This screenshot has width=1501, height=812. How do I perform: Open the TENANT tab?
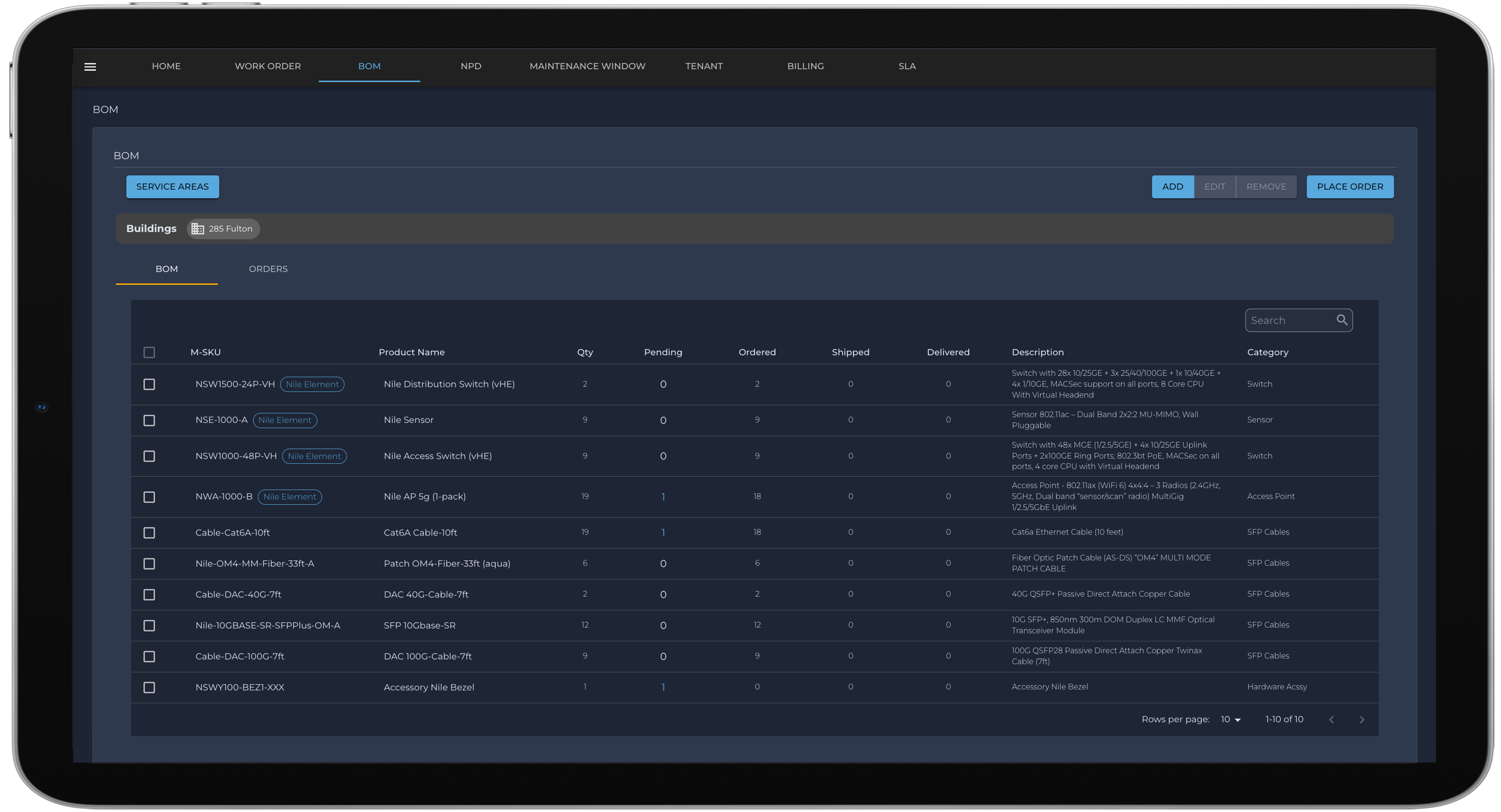[704, 66]
